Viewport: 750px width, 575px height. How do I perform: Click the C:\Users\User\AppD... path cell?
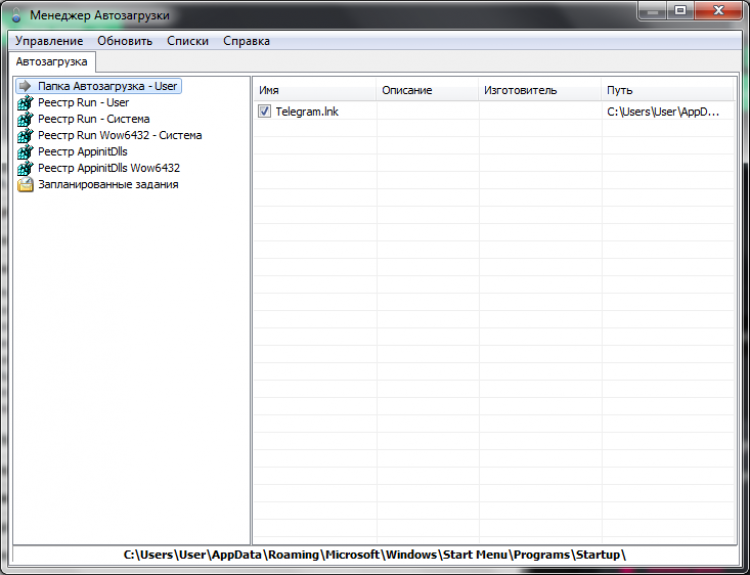663,111
